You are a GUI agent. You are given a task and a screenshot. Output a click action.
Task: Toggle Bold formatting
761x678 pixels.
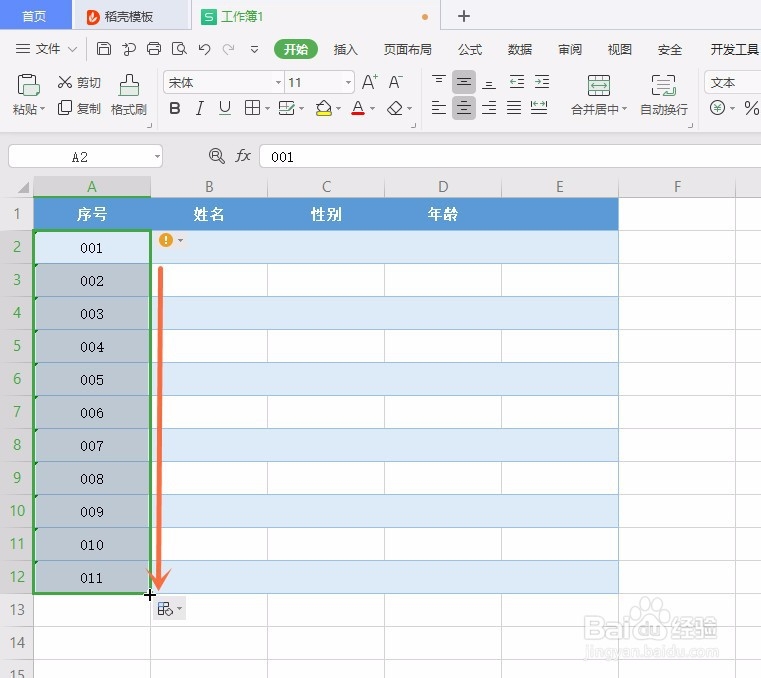click(175, 108)
